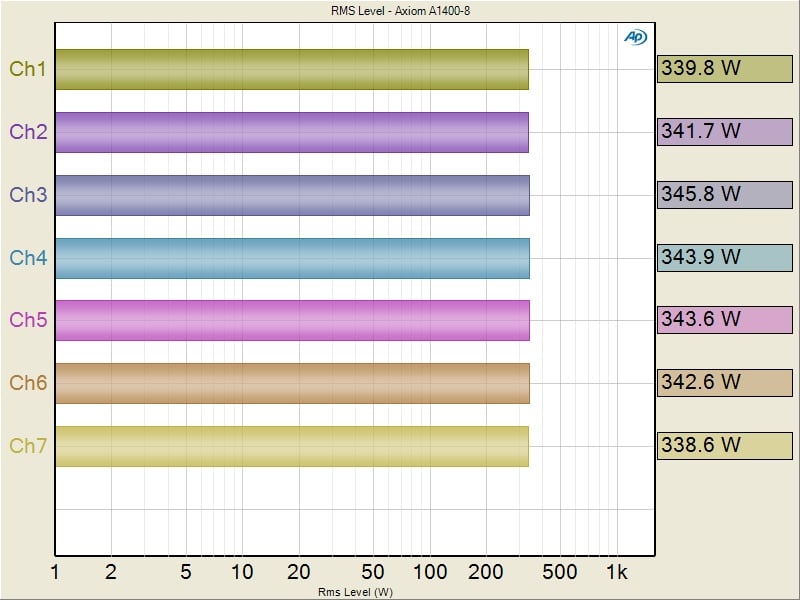Click the 1k tick label on x-axis

(616, 573)
